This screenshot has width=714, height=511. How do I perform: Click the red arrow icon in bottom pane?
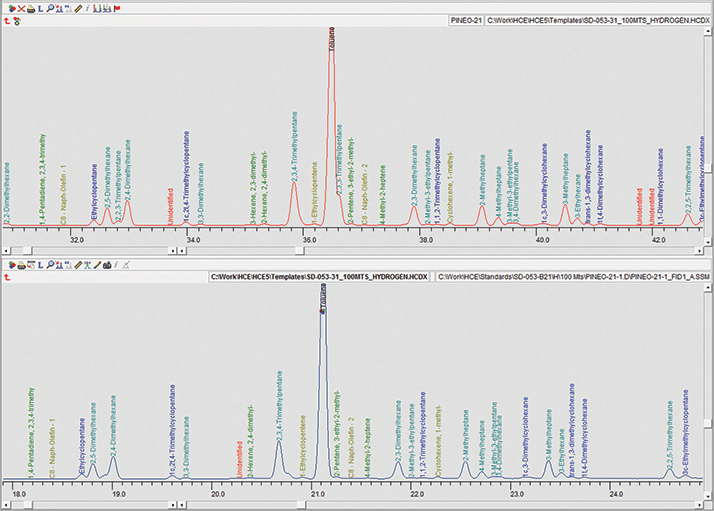tap(8, 278)
